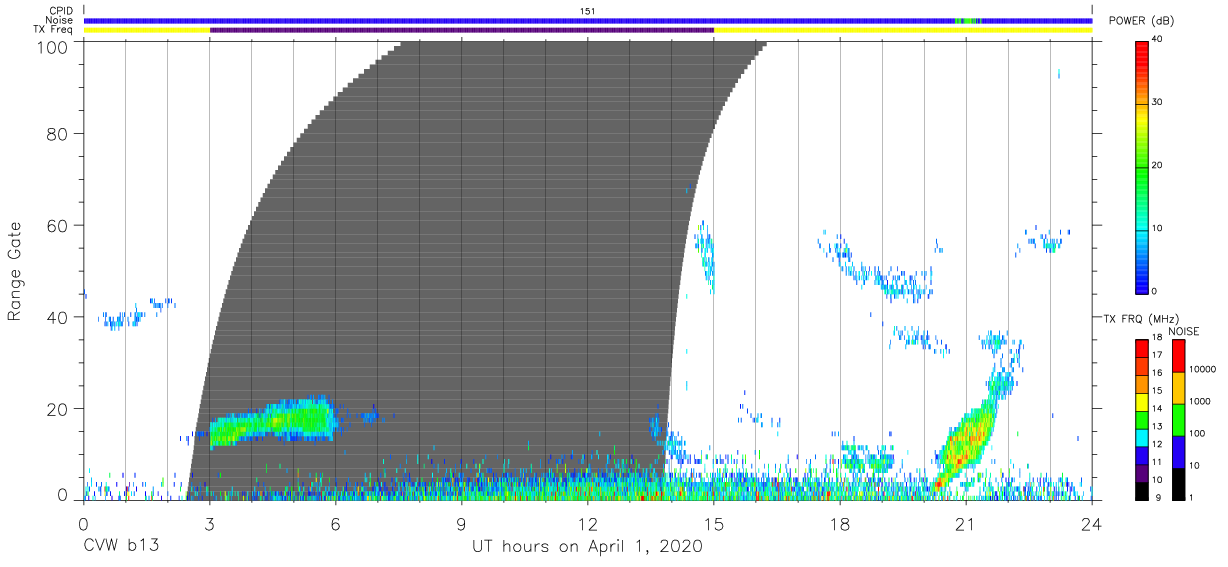The height and width of the screenshot is (567, 1228).
Task: Click the red top of the power colorbar
Action: [1142, 50]
